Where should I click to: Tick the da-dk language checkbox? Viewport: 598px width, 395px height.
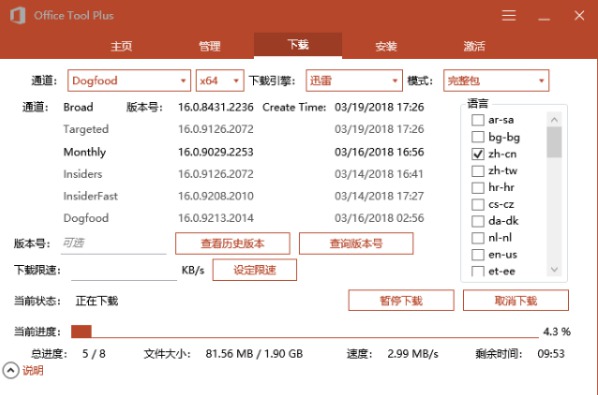(478, 221)
